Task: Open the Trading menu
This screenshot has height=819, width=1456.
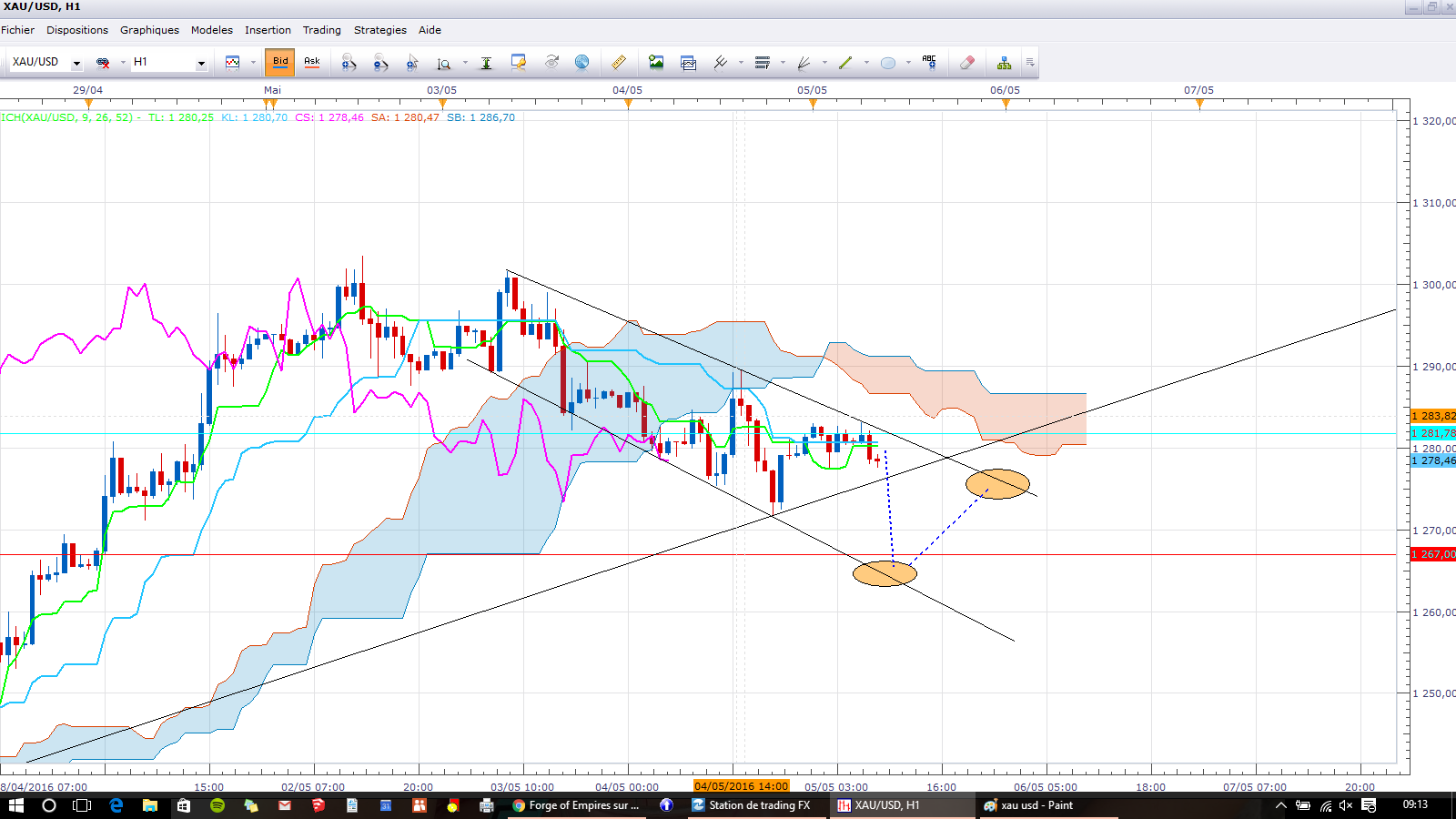Action: [x=322, y=30]
